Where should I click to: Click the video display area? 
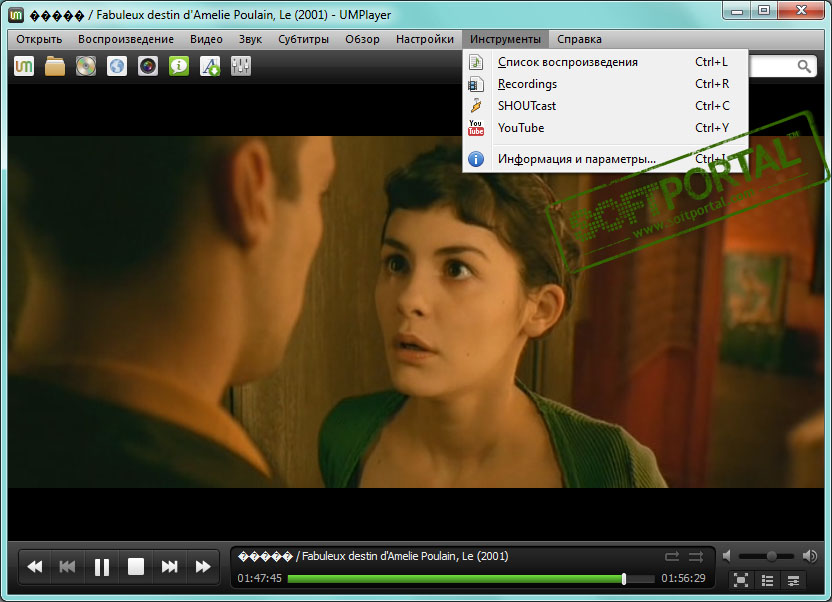(415, 312)
